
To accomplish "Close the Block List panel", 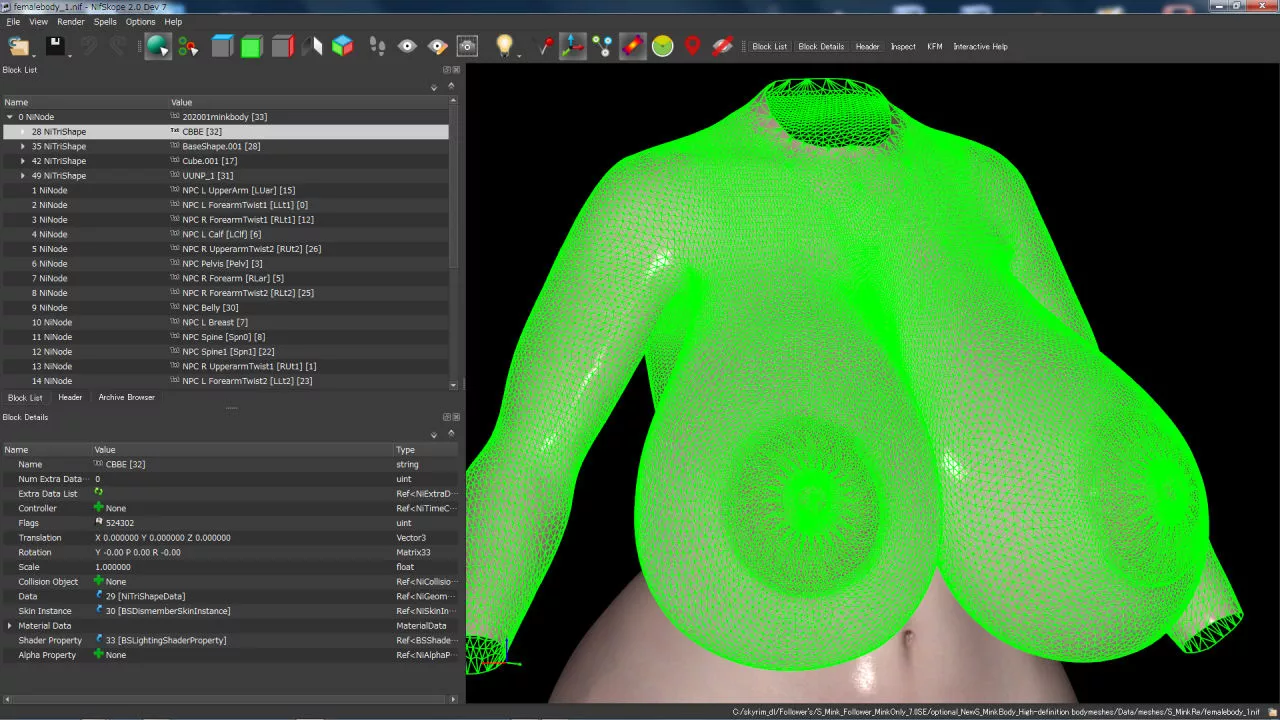I will [x=457, y=70].
